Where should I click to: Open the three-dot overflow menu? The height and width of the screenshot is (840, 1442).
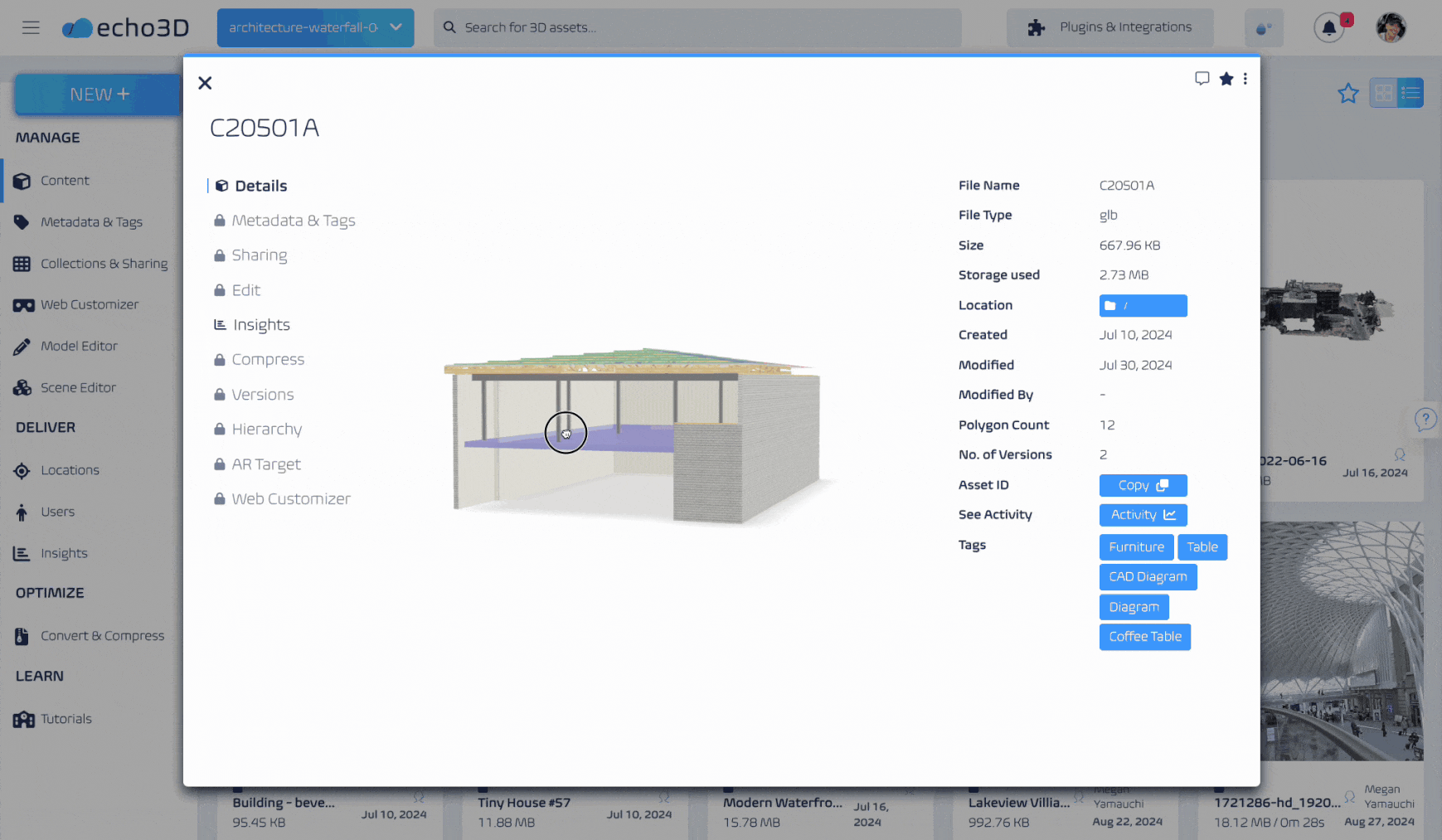point(1245,79)
